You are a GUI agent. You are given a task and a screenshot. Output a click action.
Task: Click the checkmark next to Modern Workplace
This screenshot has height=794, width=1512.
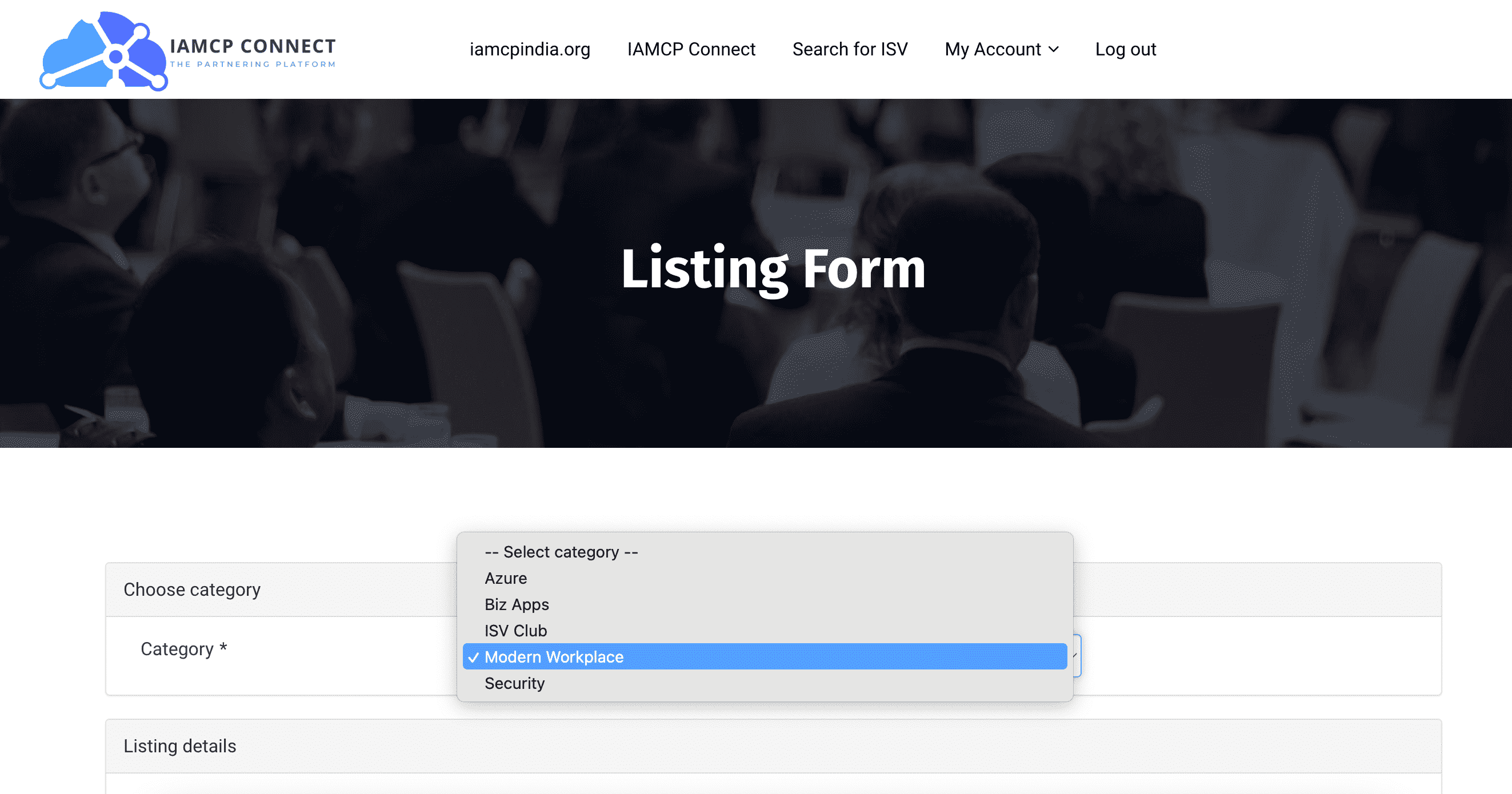pyautogui.click(x=474, y=657)
